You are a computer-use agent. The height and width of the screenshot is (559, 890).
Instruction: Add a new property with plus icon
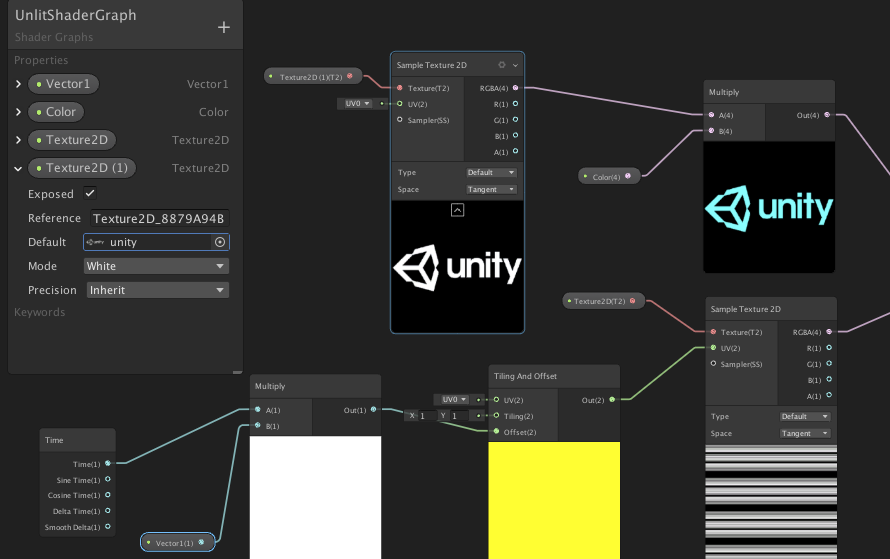(x=224, y=27)
